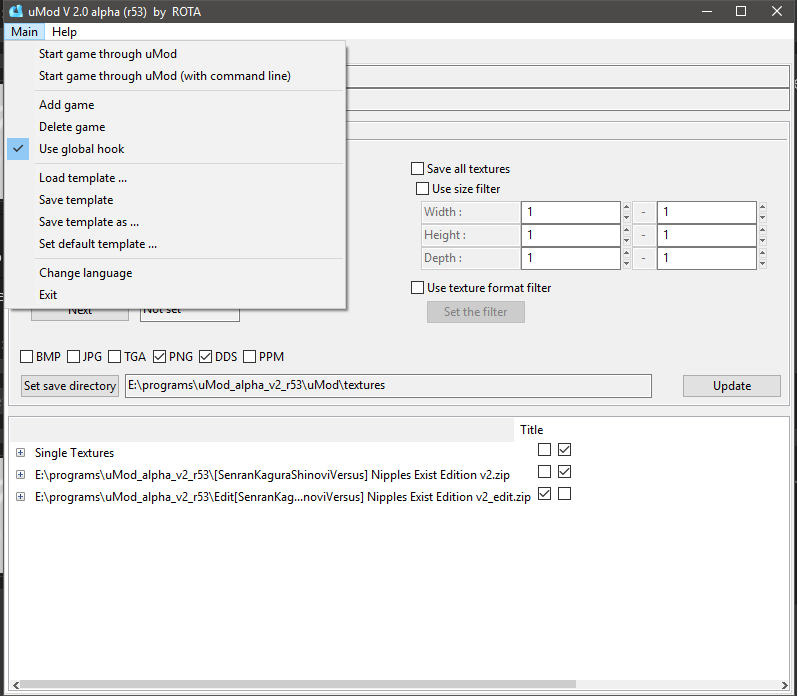Choose Start game through uMod

pyautogui.click(x=108, y=54)
